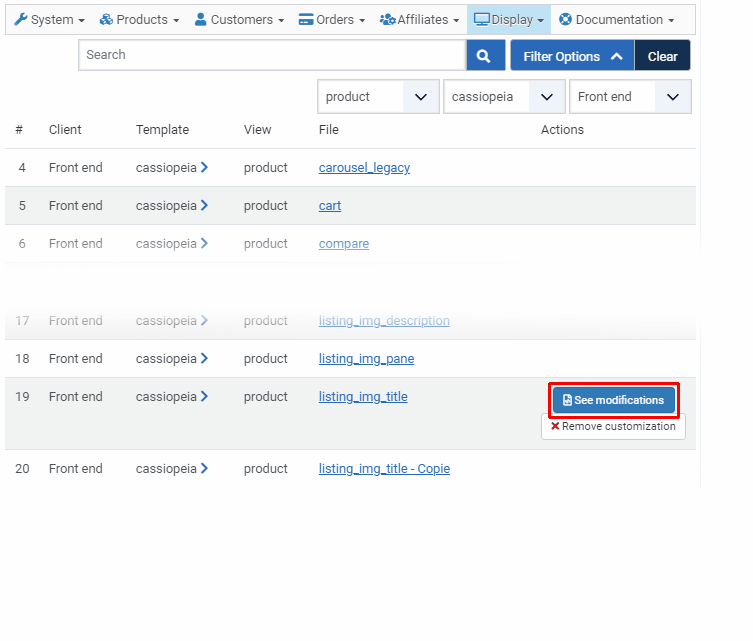Open the carousel_legacy file link
753x641 pixels.
(364, 168)
